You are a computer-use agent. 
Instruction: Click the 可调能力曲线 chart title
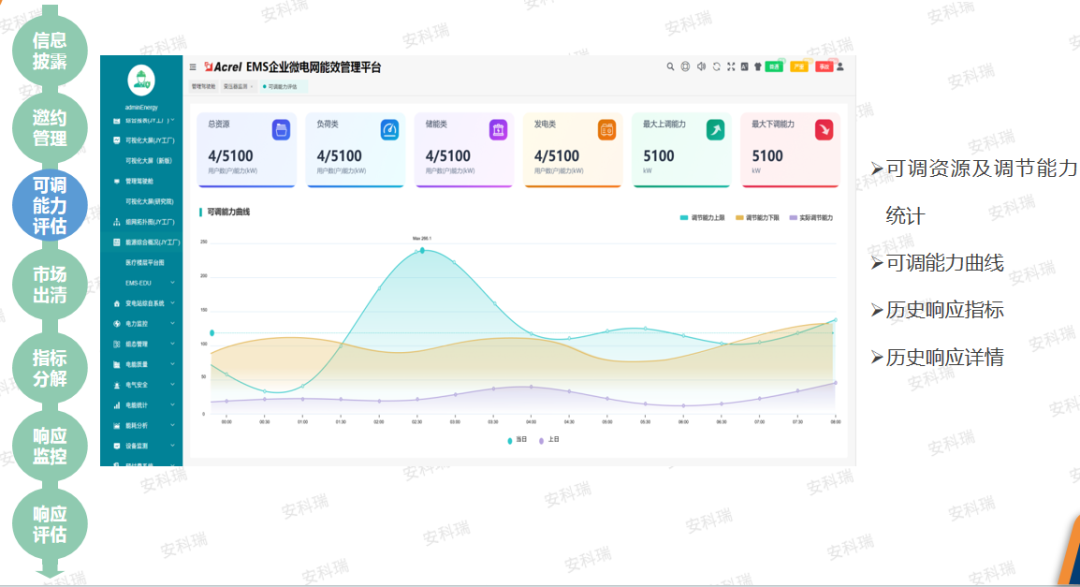coord(229,212)
